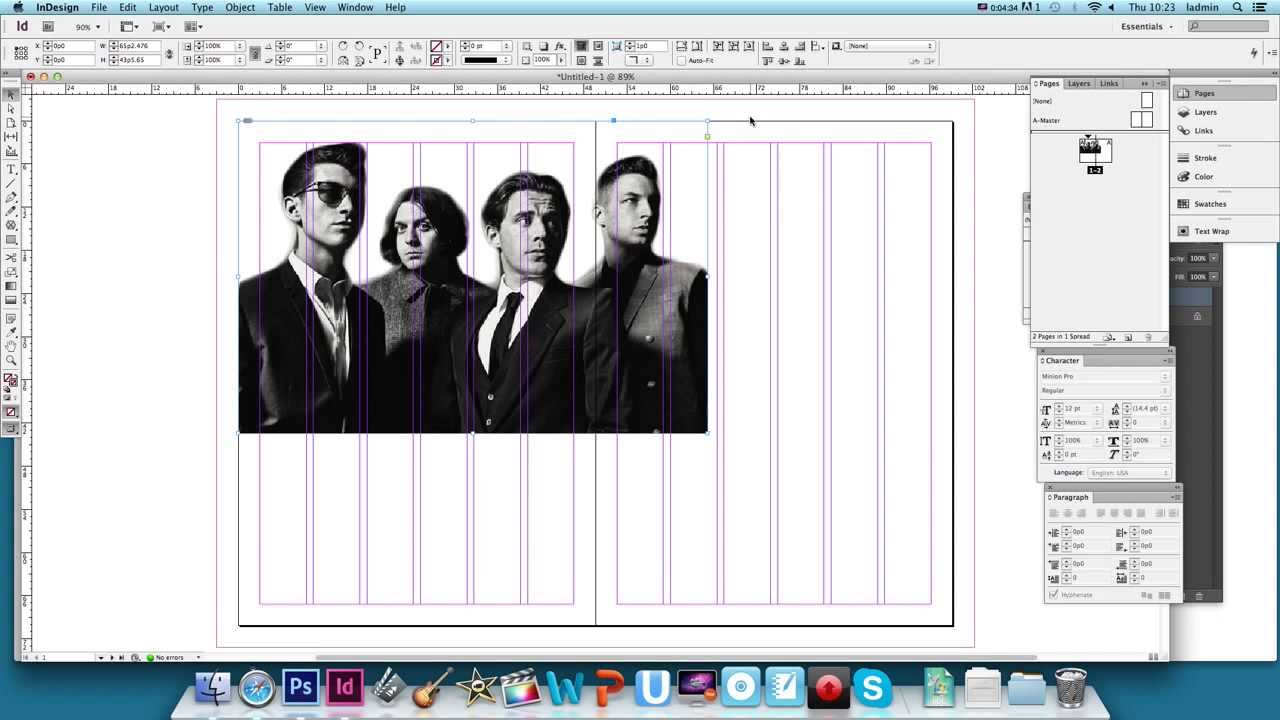Viewport: 1280px width, 720px height.
Task: Click Rotate 90° clockwise icon
Action: click(x=342, y=46)
